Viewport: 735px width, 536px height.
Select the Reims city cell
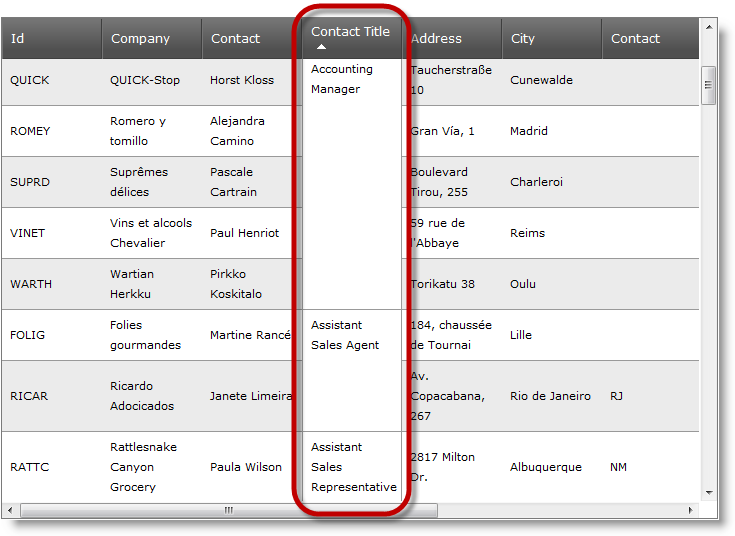552,233
